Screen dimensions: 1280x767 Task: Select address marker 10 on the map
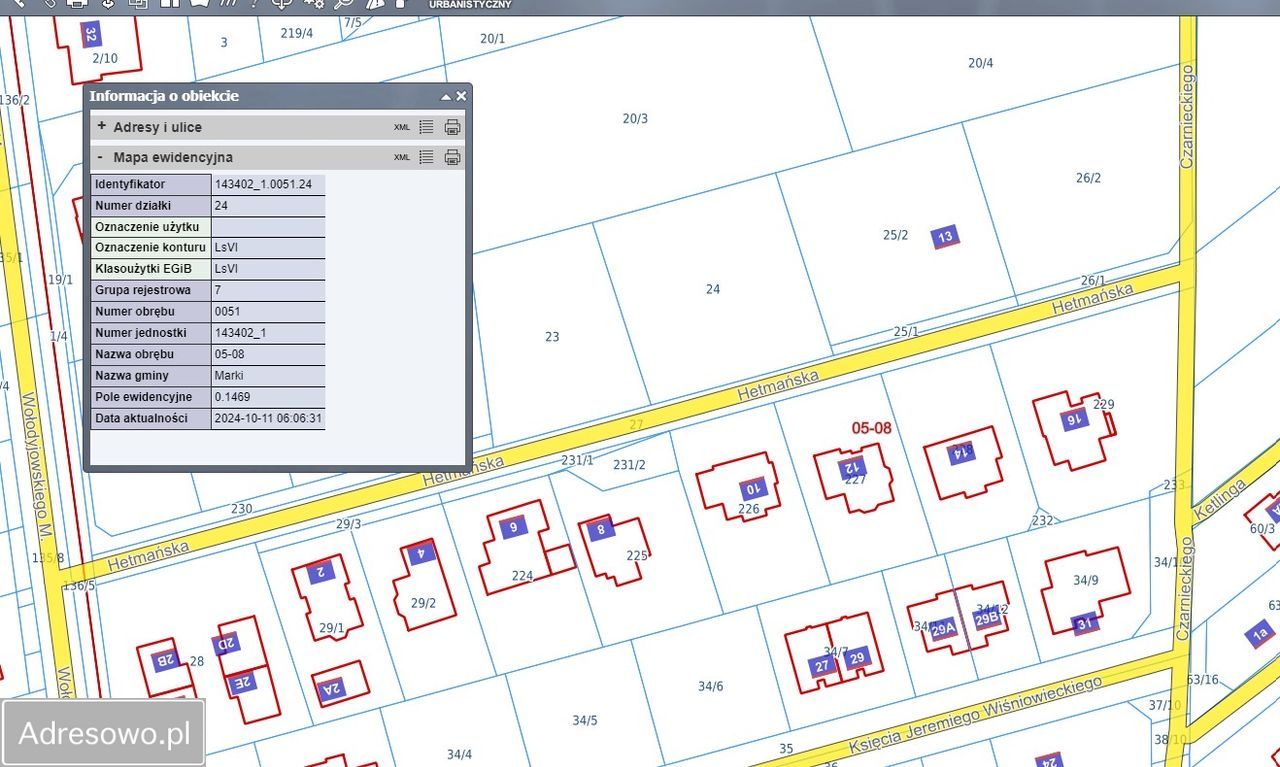[x=752, y=489]
